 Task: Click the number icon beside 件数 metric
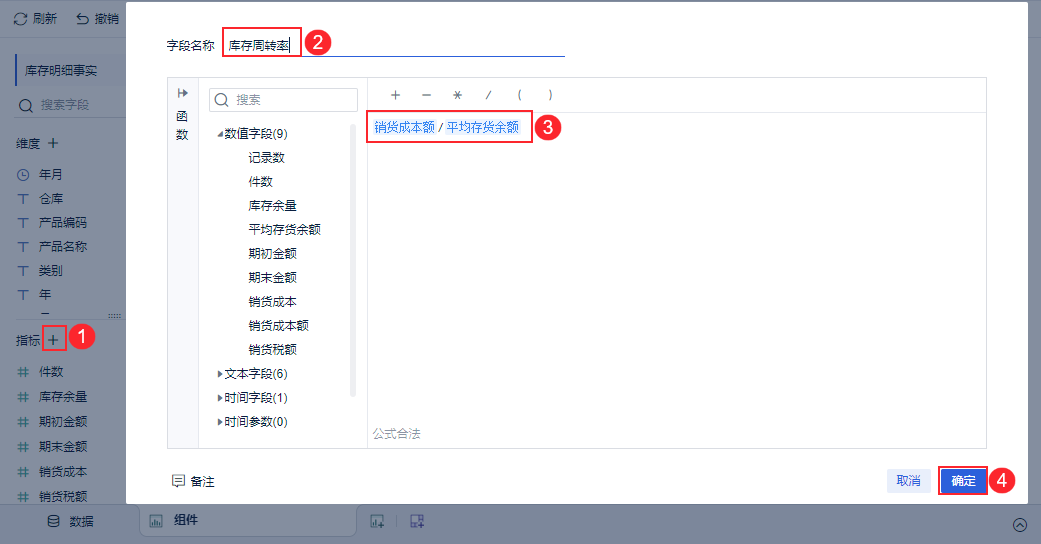coord(23,372)
